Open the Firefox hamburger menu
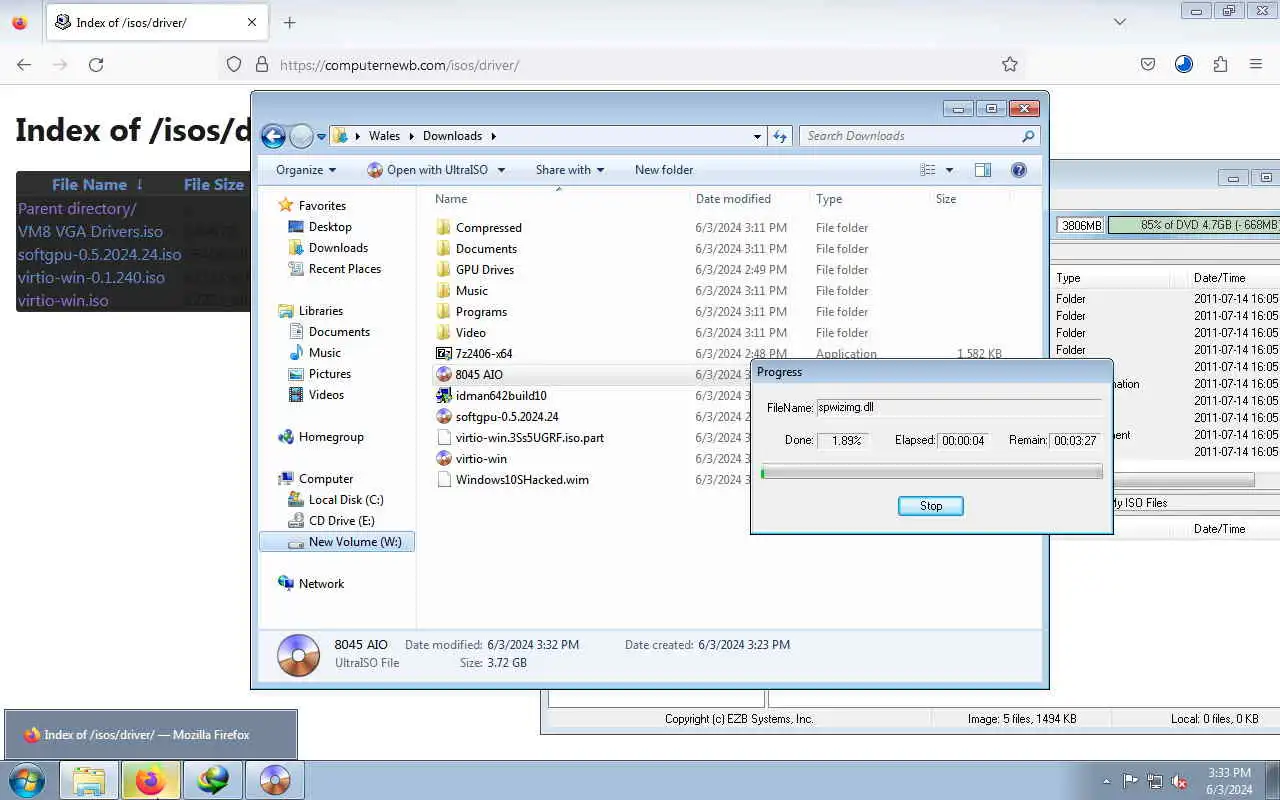 click(1256, 64)
